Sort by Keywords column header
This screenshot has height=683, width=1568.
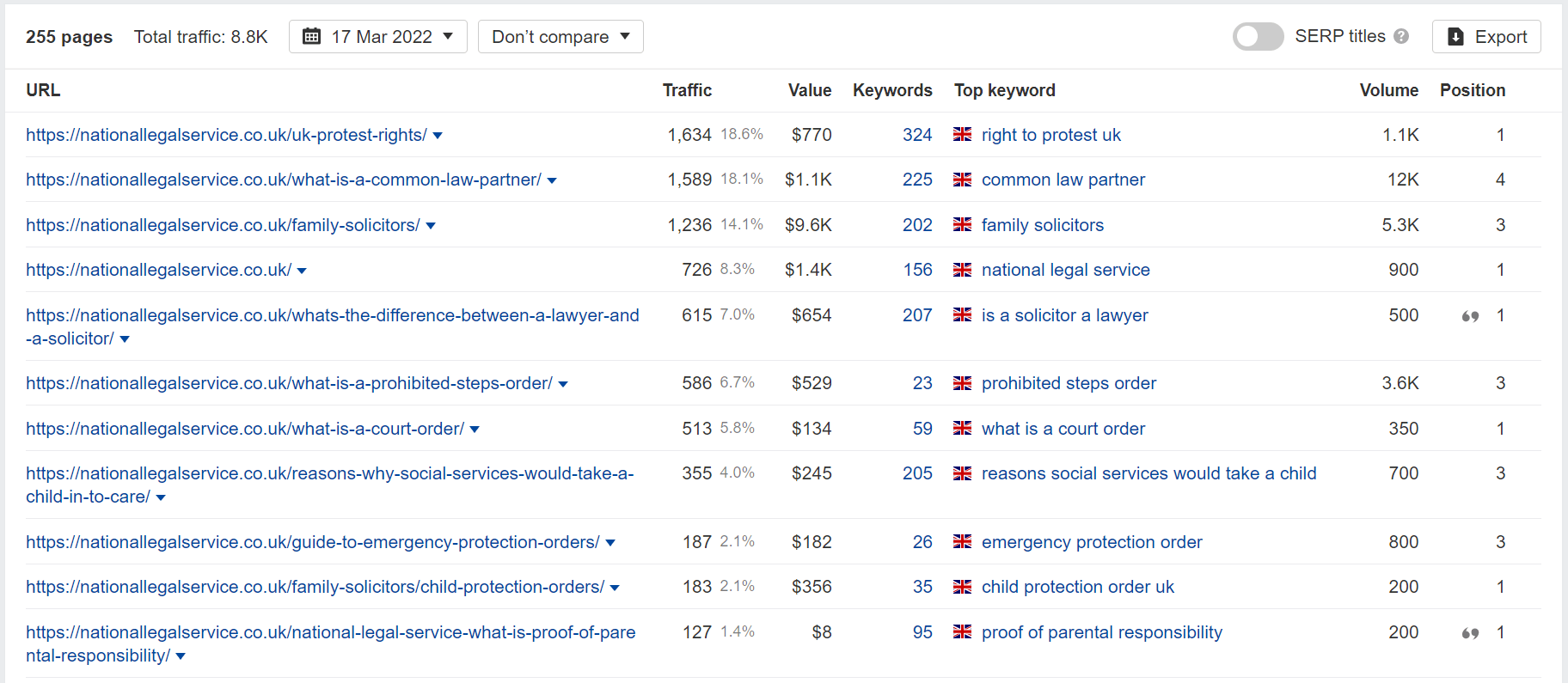click(892, 90)
